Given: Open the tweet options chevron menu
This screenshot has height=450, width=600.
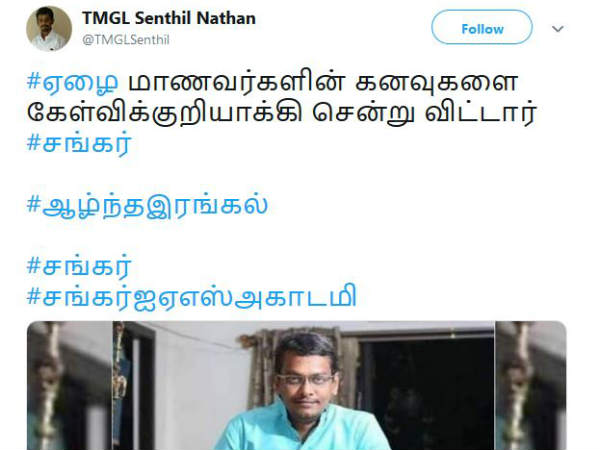Looking at the screenshot, I should (558, 29).
